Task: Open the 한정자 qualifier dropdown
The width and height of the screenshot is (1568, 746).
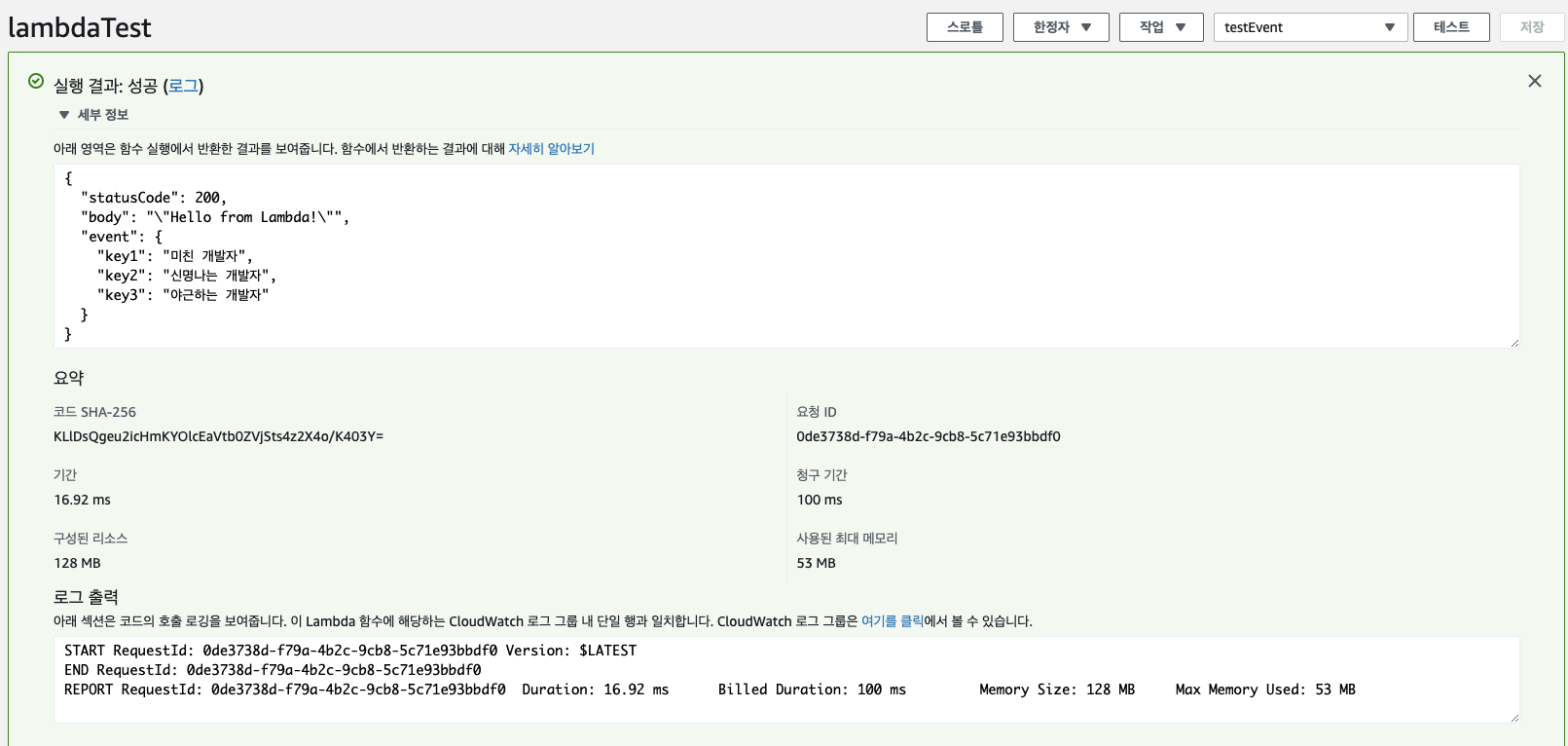Action: coord(1061,27)
